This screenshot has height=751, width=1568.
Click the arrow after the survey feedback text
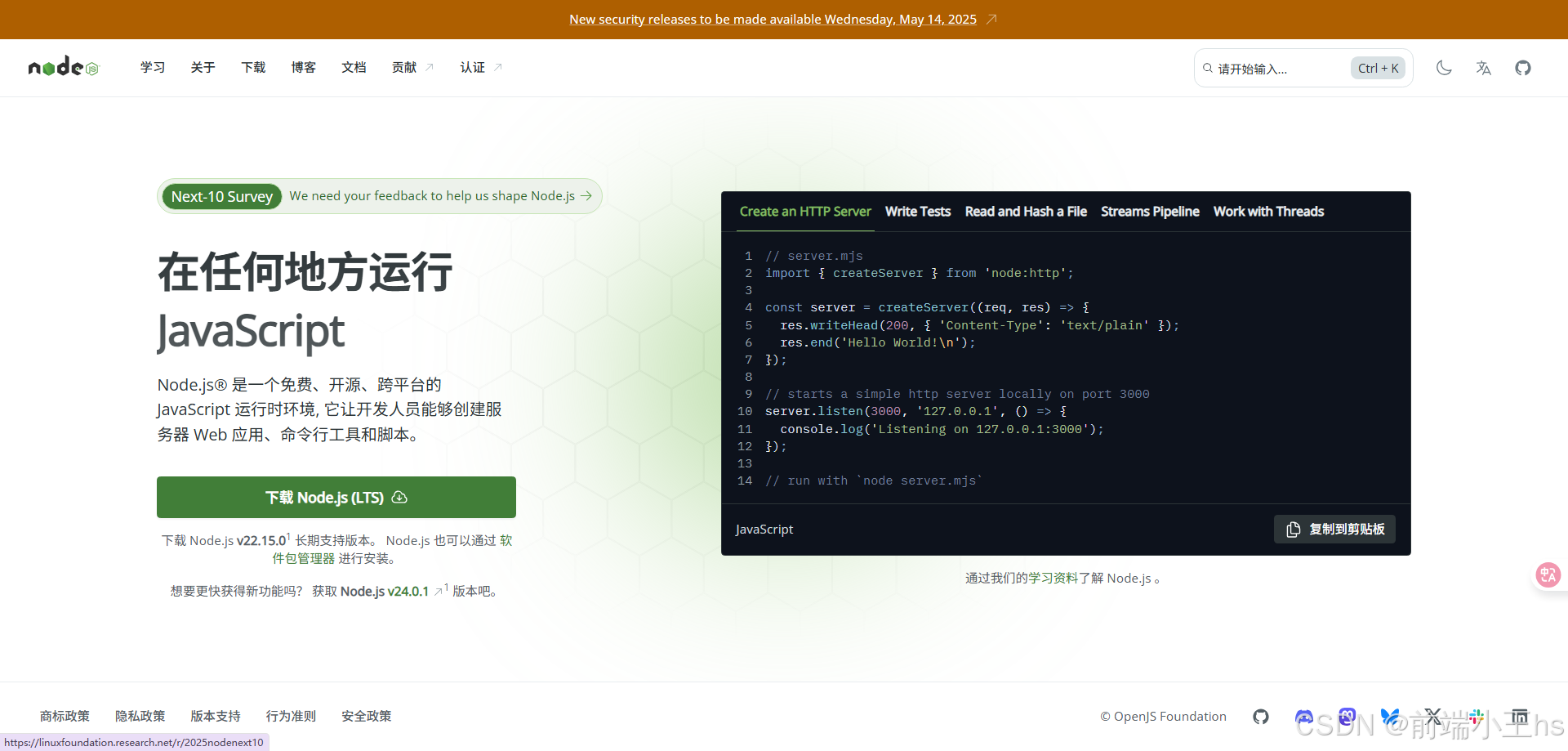coord(586,196)
